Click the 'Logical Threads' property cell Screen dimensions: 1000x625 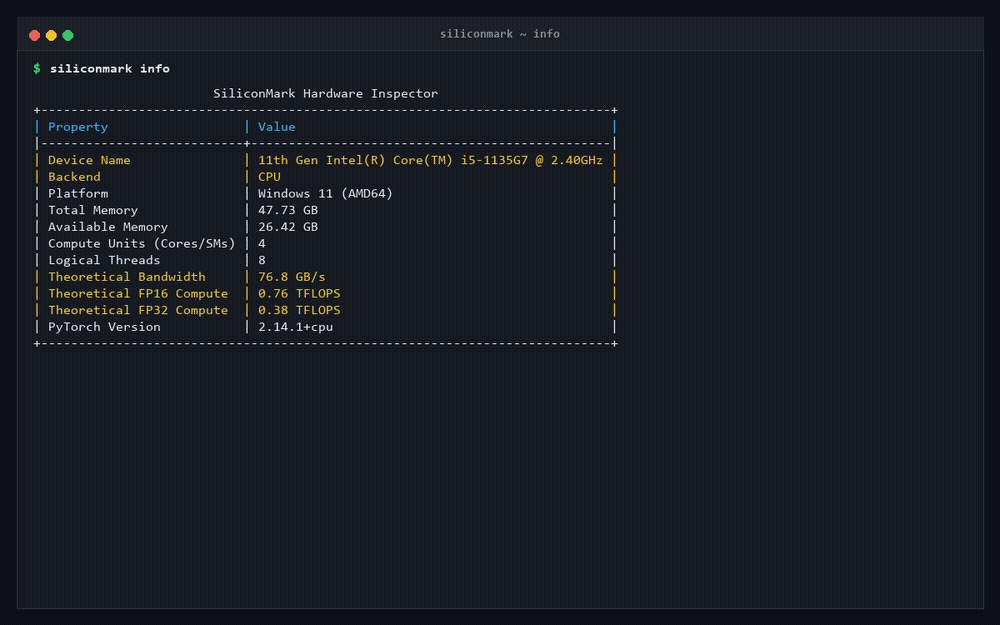[104, 260]
